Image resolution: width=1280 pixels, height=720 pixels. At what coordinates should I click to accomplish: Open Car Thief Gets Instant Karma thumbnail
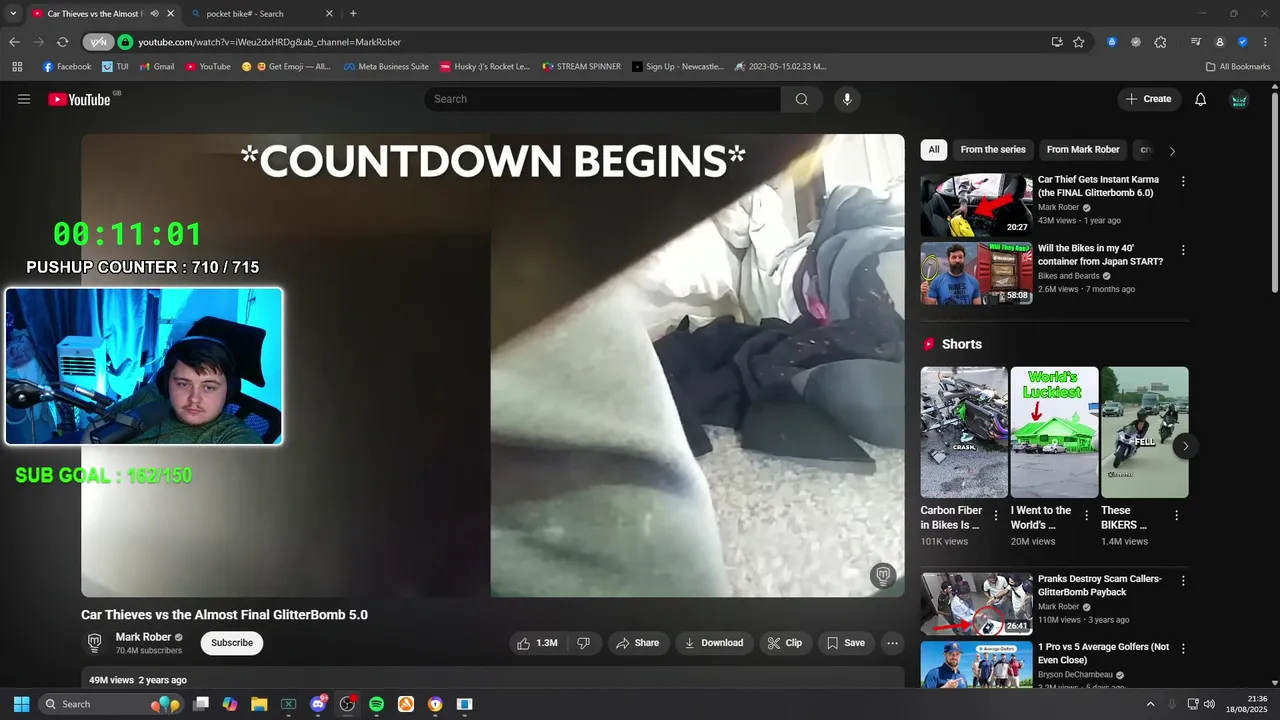coord(976,205)
